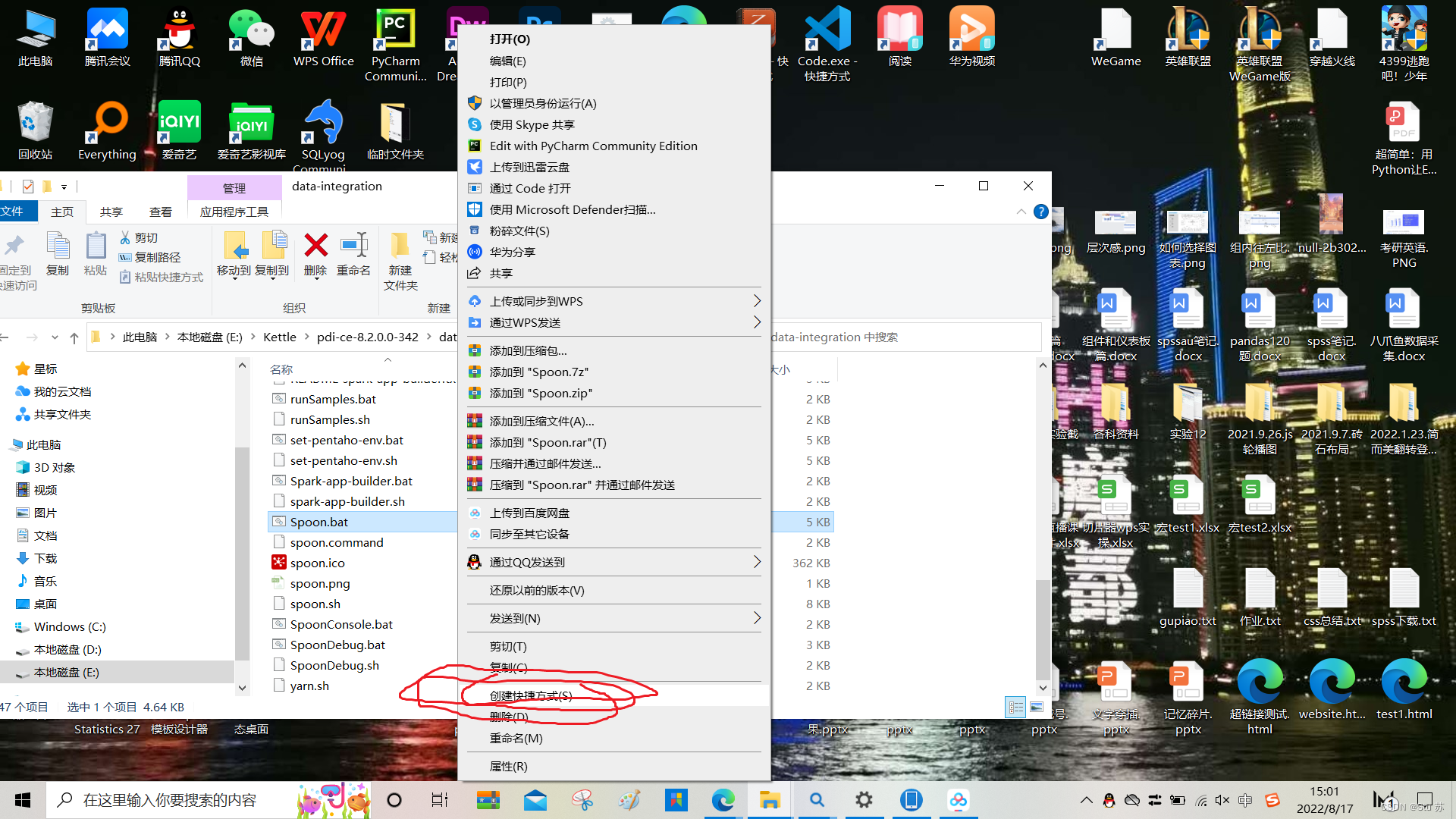Click Paste shortcut in clipboard group
The image size is (1456, 819).
(x=161, y=278)
